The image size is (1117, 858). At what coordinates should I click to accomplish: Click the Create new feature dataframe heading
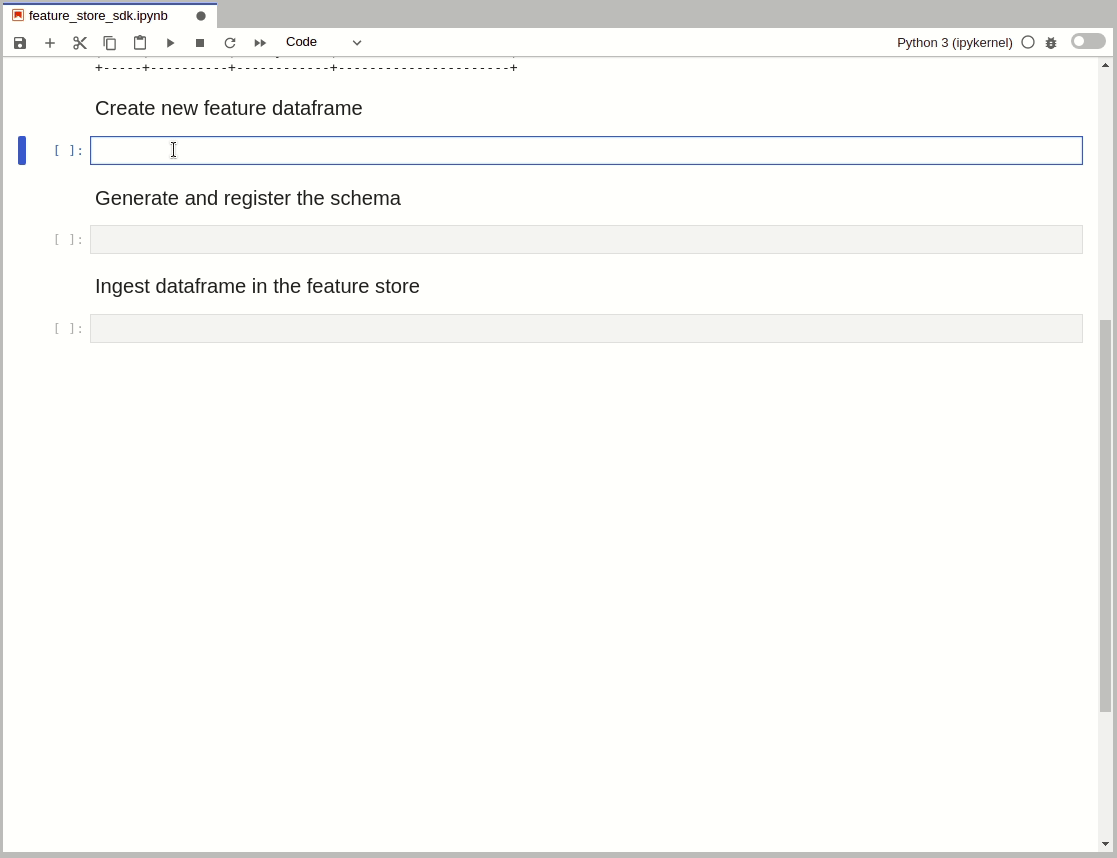click(229, 108)
